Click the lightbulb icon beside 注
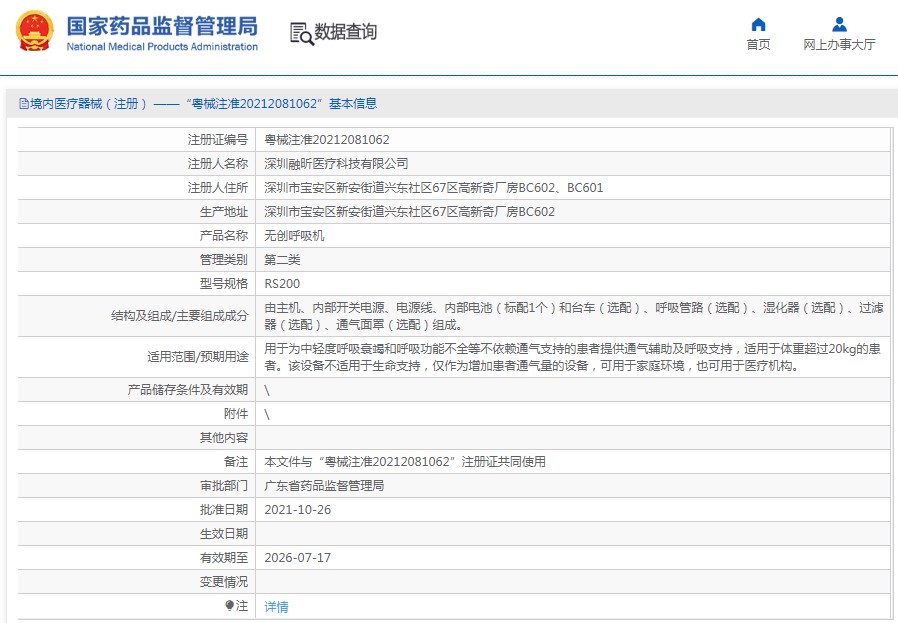 [x=230, y=605]
